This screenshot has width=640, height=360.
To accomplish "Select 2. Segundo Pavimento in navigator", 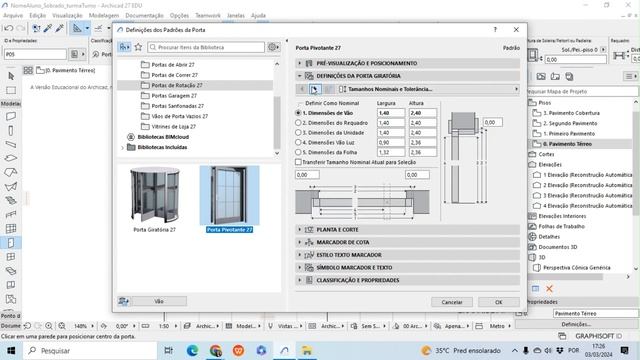I will point(570,123).
